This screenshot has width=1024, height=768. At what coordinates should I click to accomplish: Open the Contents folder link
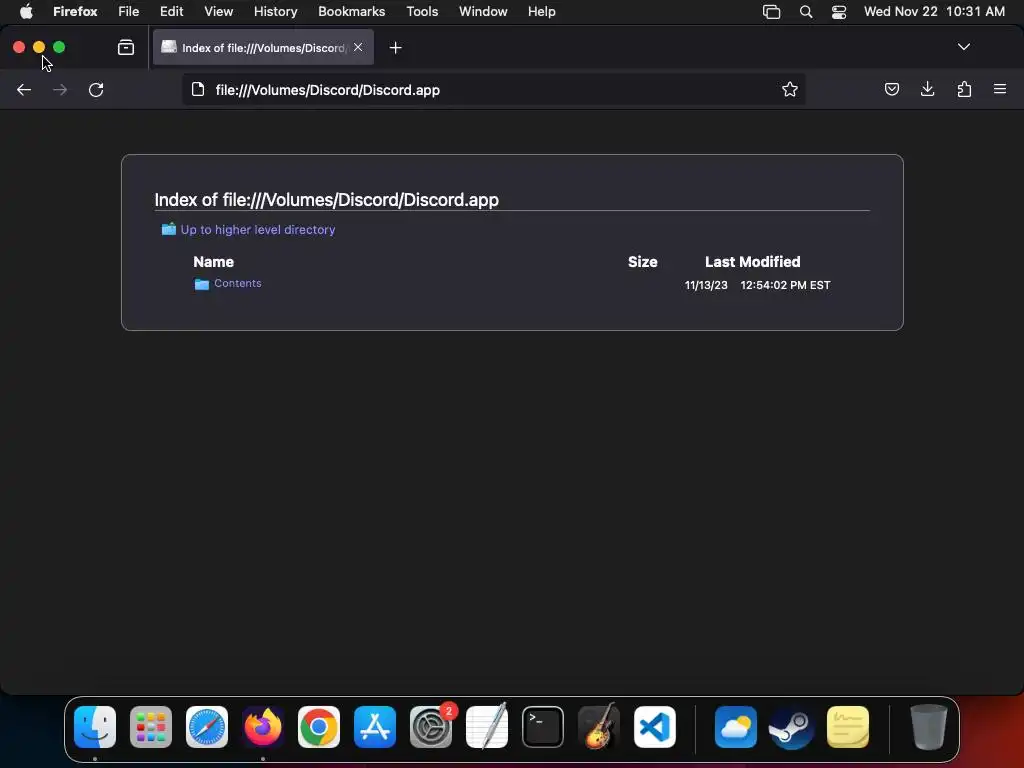click(237, 283)
